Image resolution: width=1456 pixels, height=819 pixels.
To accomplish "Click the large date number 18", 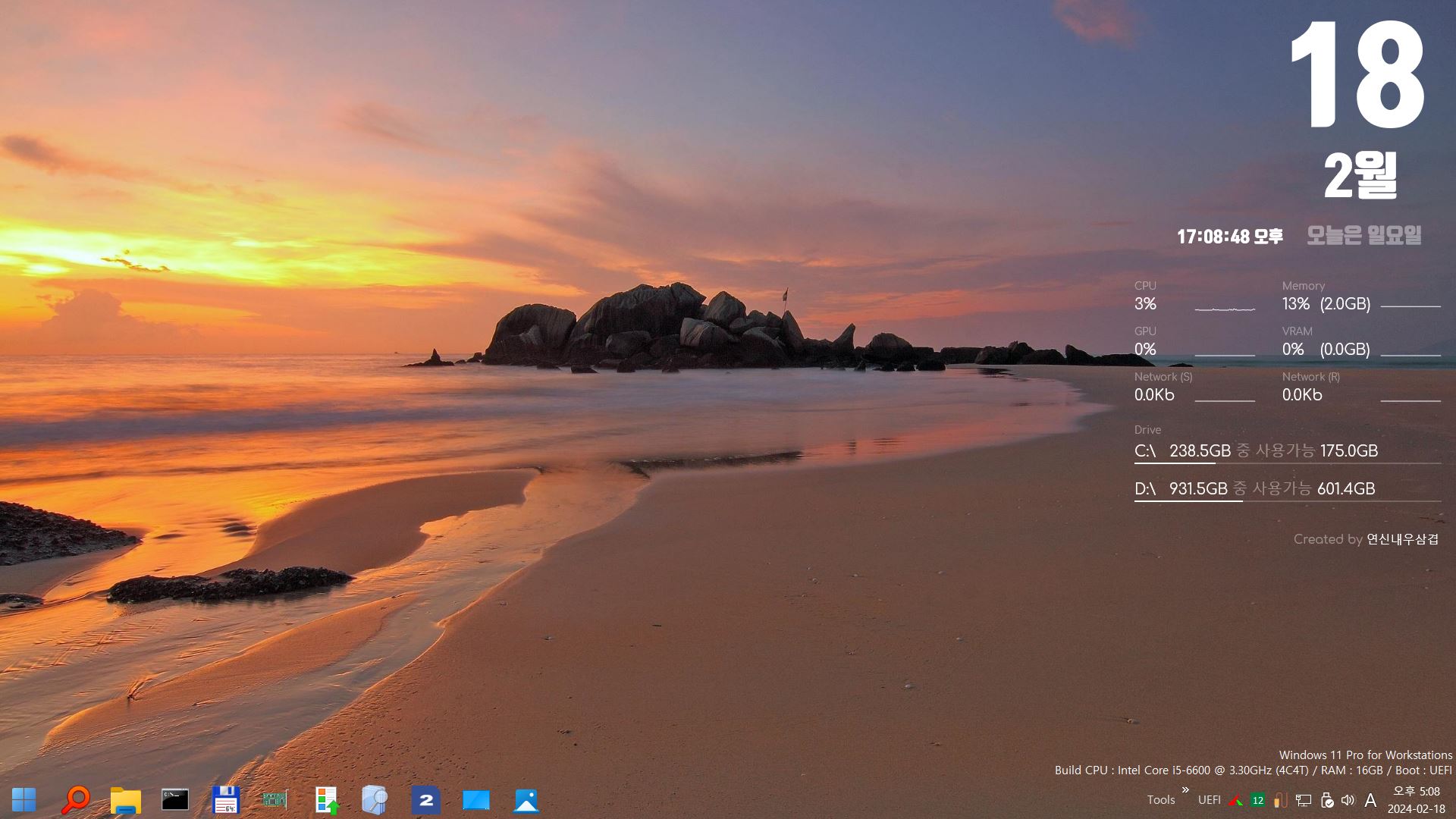I will (x=1357, y=74).
